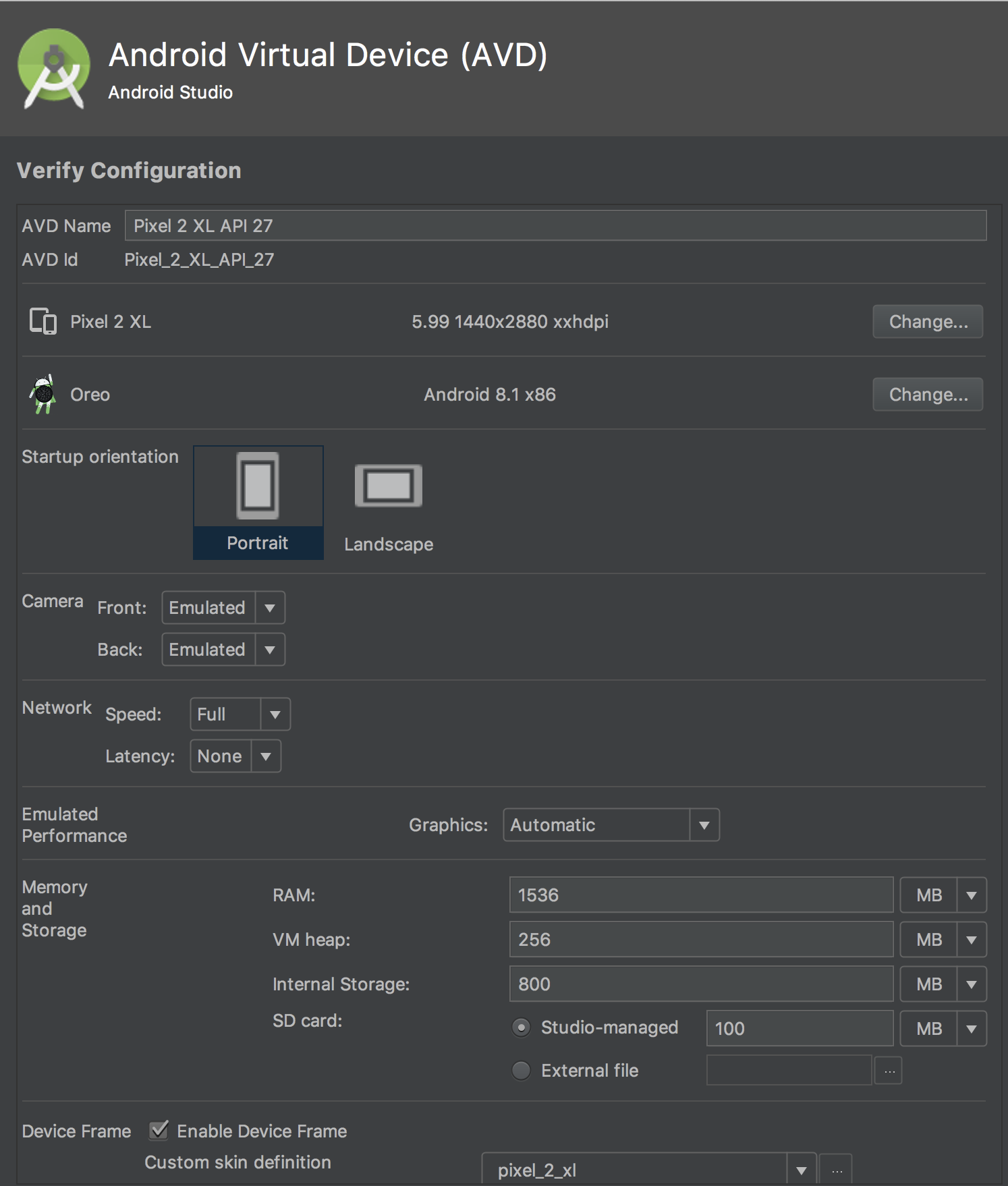1008x1186 pixels.
Task: Open the Front camera dropdown
Action: click(223, 608)
